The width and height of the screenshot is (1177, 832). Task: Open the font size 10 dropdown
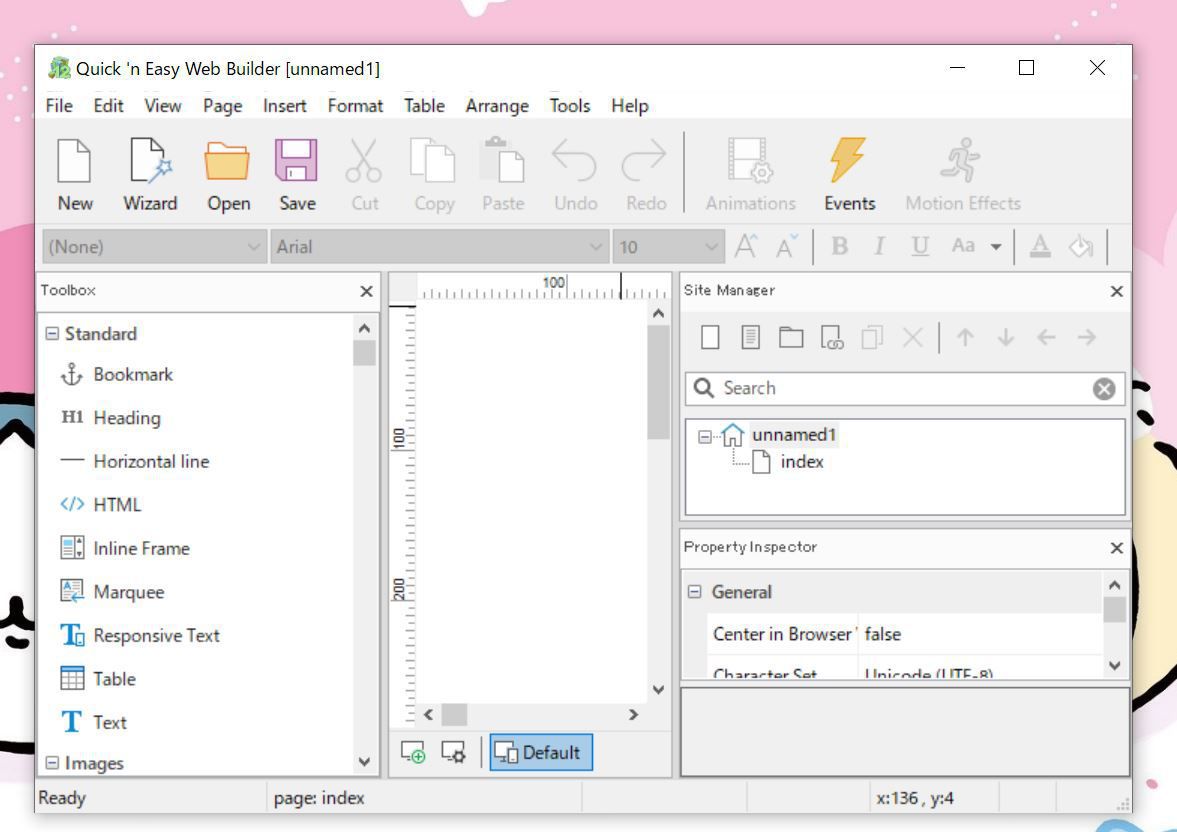[669, 246]
